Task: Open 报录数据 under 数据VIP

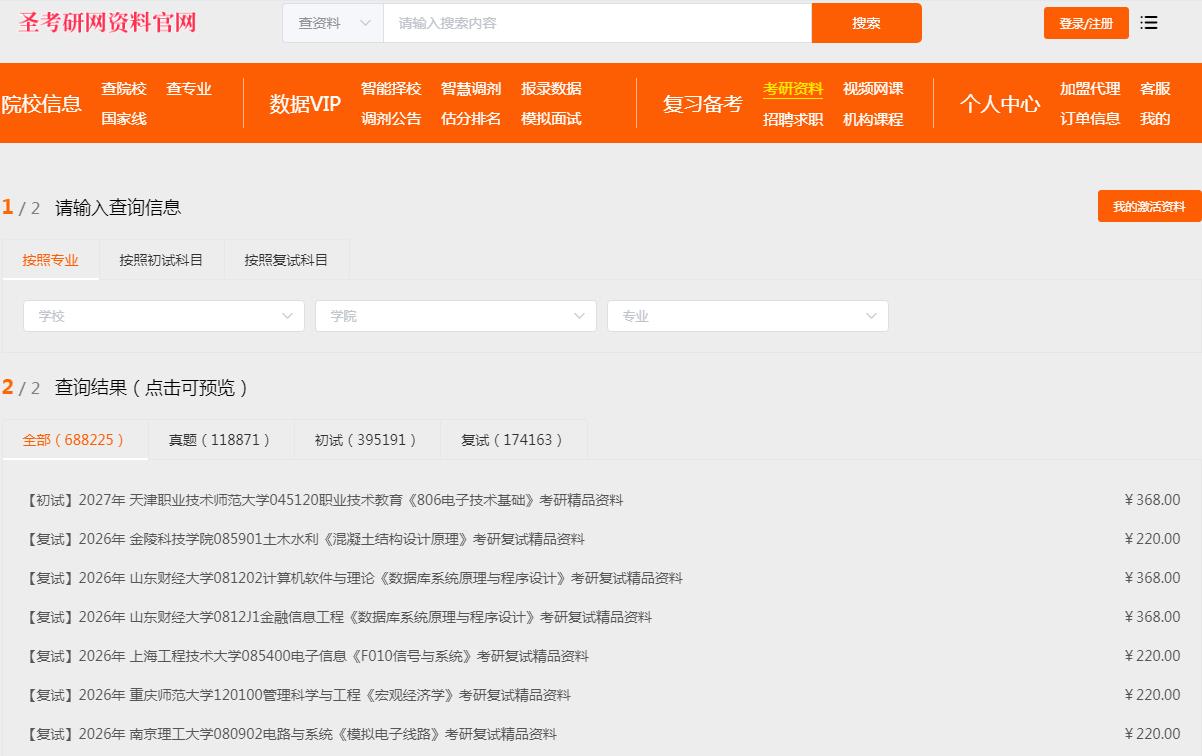Action: [x=551, y=88]
